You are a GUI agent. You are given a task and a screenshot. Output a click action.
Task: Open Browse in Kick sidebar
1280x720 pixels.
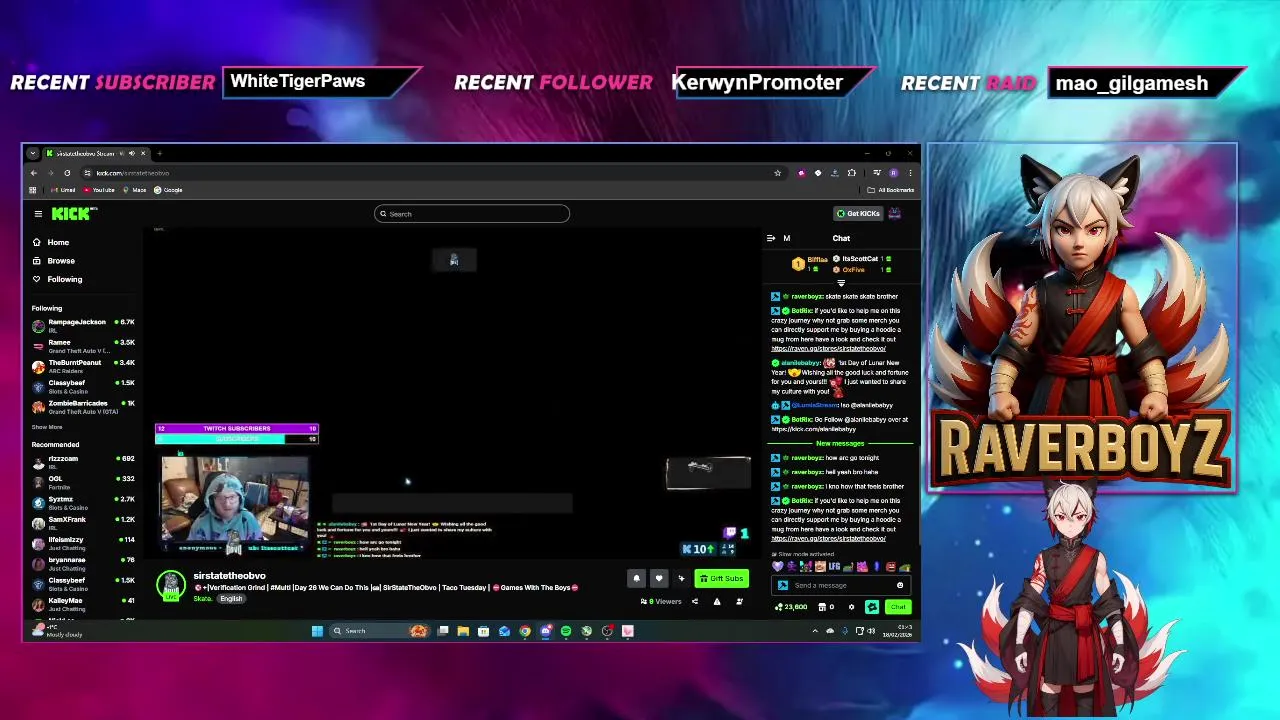(x=52, y=261)
